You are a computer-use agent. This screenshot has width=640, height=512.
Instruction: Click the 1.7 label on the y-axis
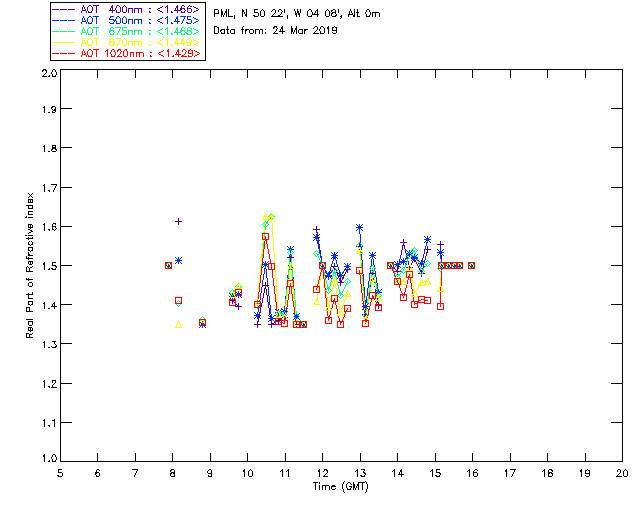click(49, 188)
